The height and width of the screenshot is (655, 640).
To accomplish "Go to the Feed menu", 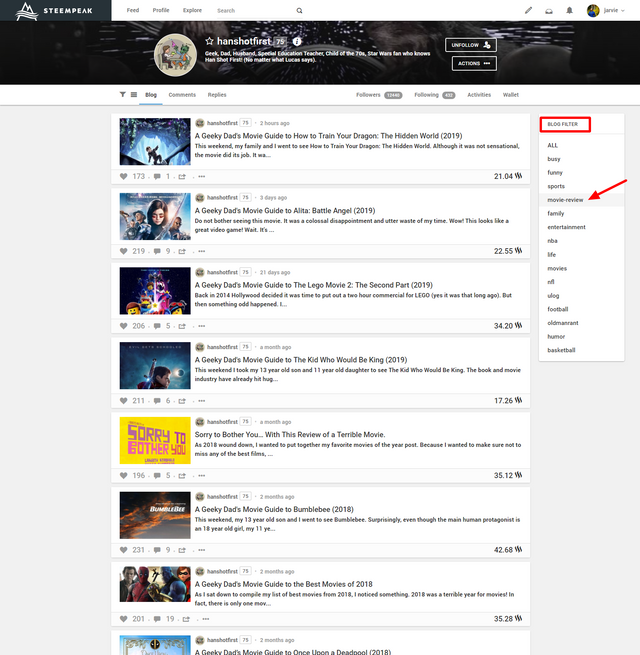I will [x=133, y=10].
